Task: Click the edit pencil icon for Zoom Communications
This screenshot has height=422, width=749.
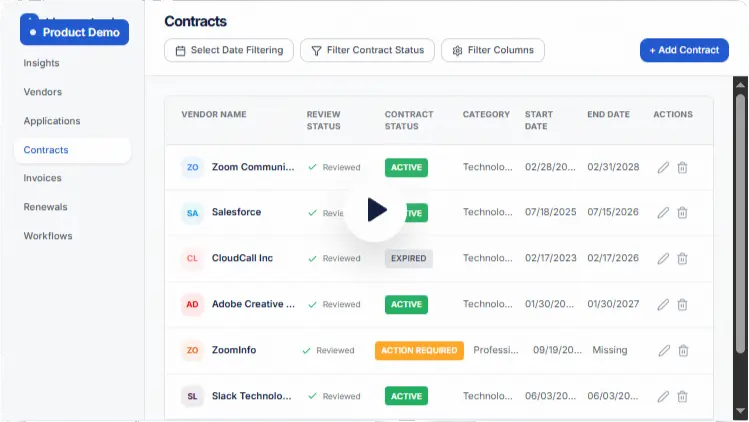Action: tap(663, 168)
